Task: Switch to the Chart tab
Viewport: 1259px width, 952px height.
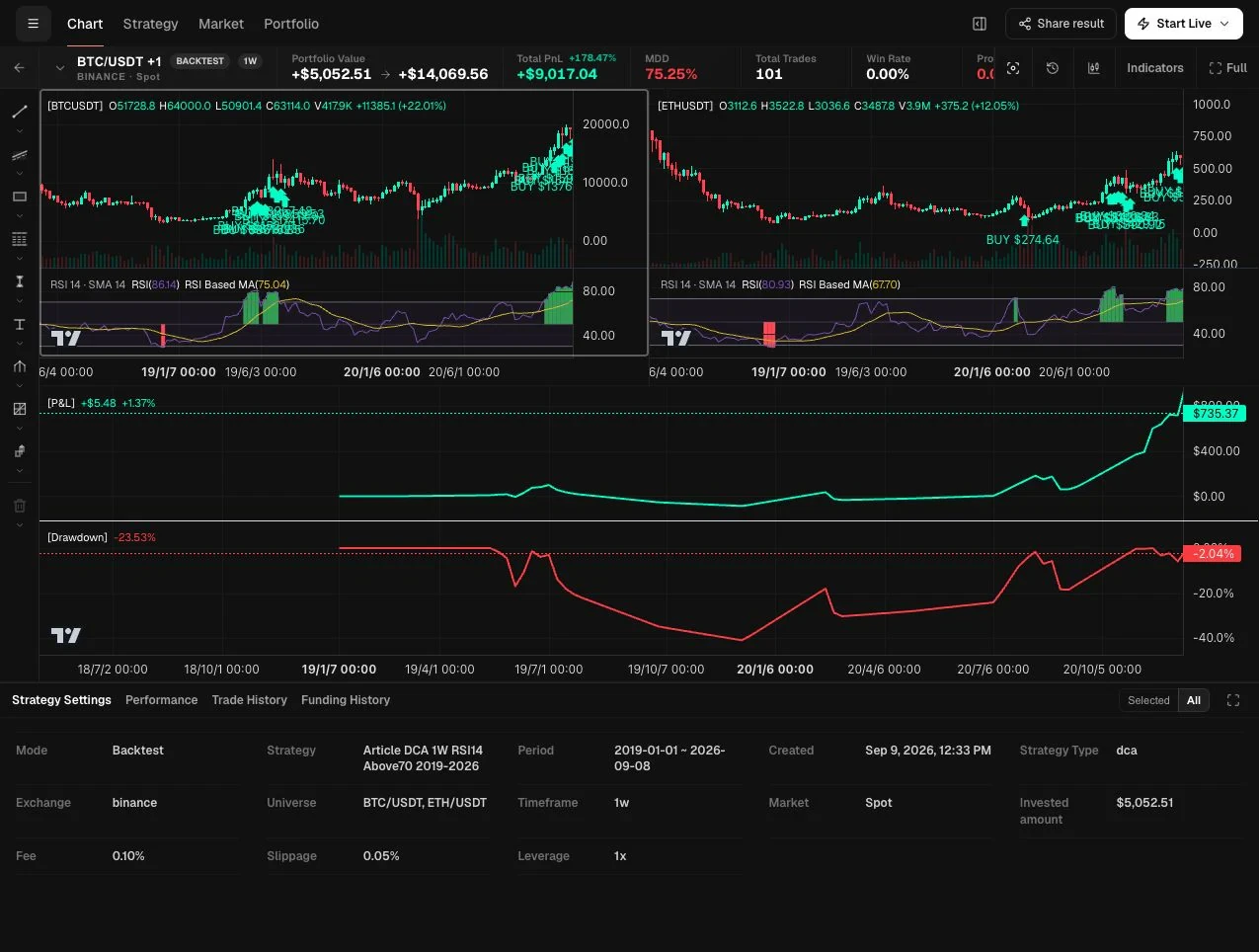Action: pos(85,24)
